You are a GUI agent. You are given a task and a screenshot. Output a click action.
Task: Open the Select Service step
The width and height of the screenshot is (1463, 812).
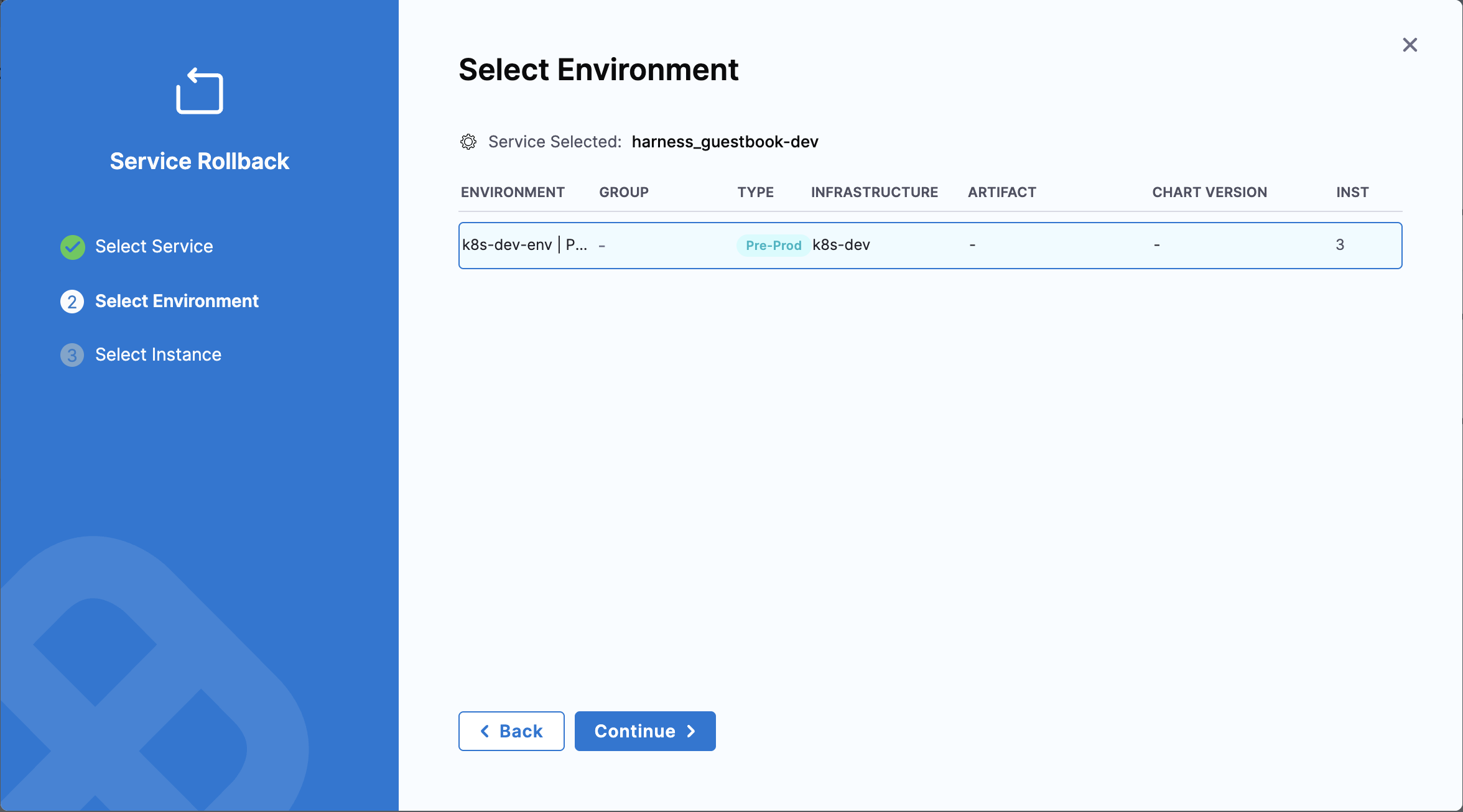pyautogui.click(x=154, y=247)
